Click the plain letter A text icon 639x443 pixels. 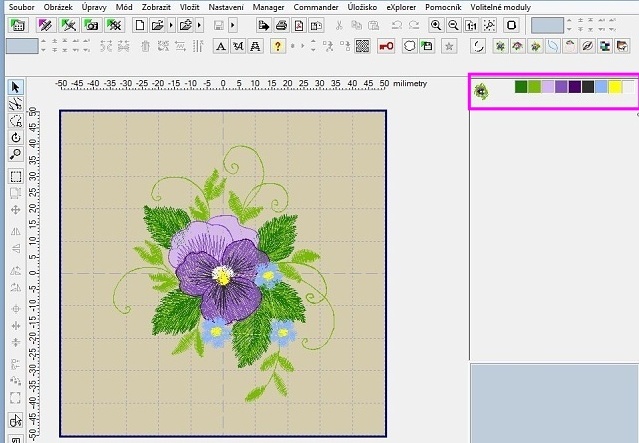pos(220,46)
